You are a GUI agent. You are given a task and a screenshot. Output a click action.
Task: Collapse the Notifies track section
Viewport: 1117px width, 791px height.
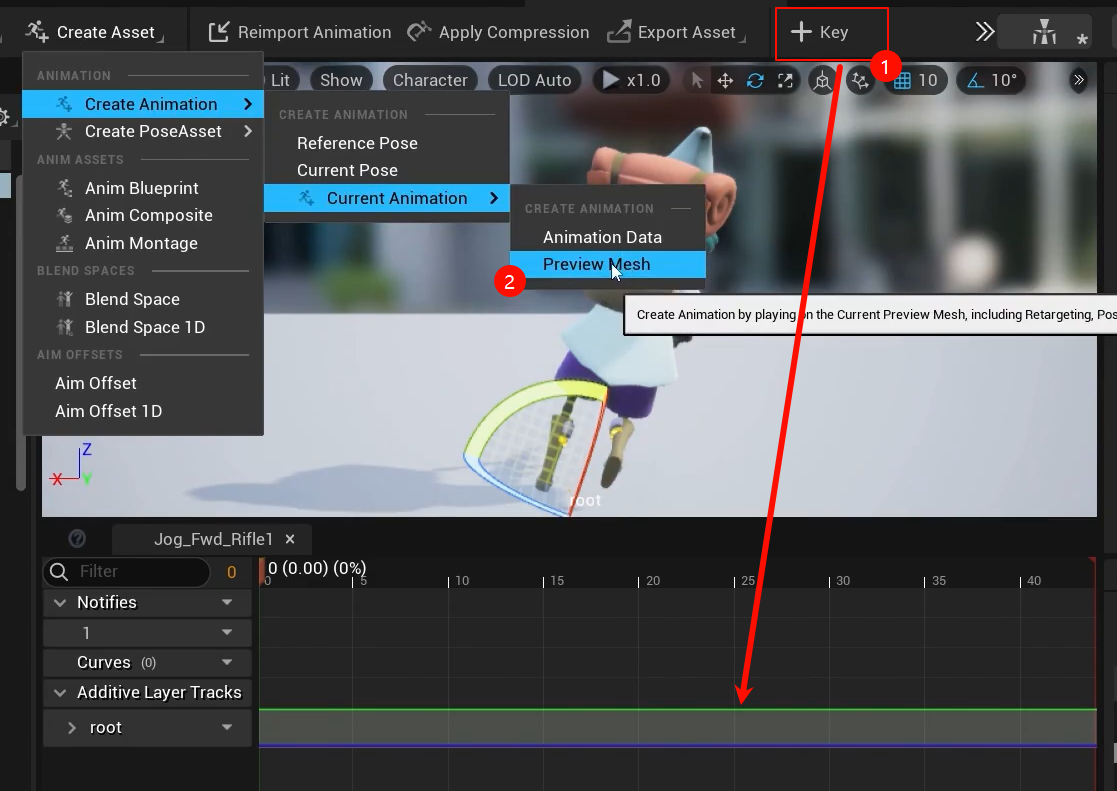pyautogui.click(x=61, y=603)
